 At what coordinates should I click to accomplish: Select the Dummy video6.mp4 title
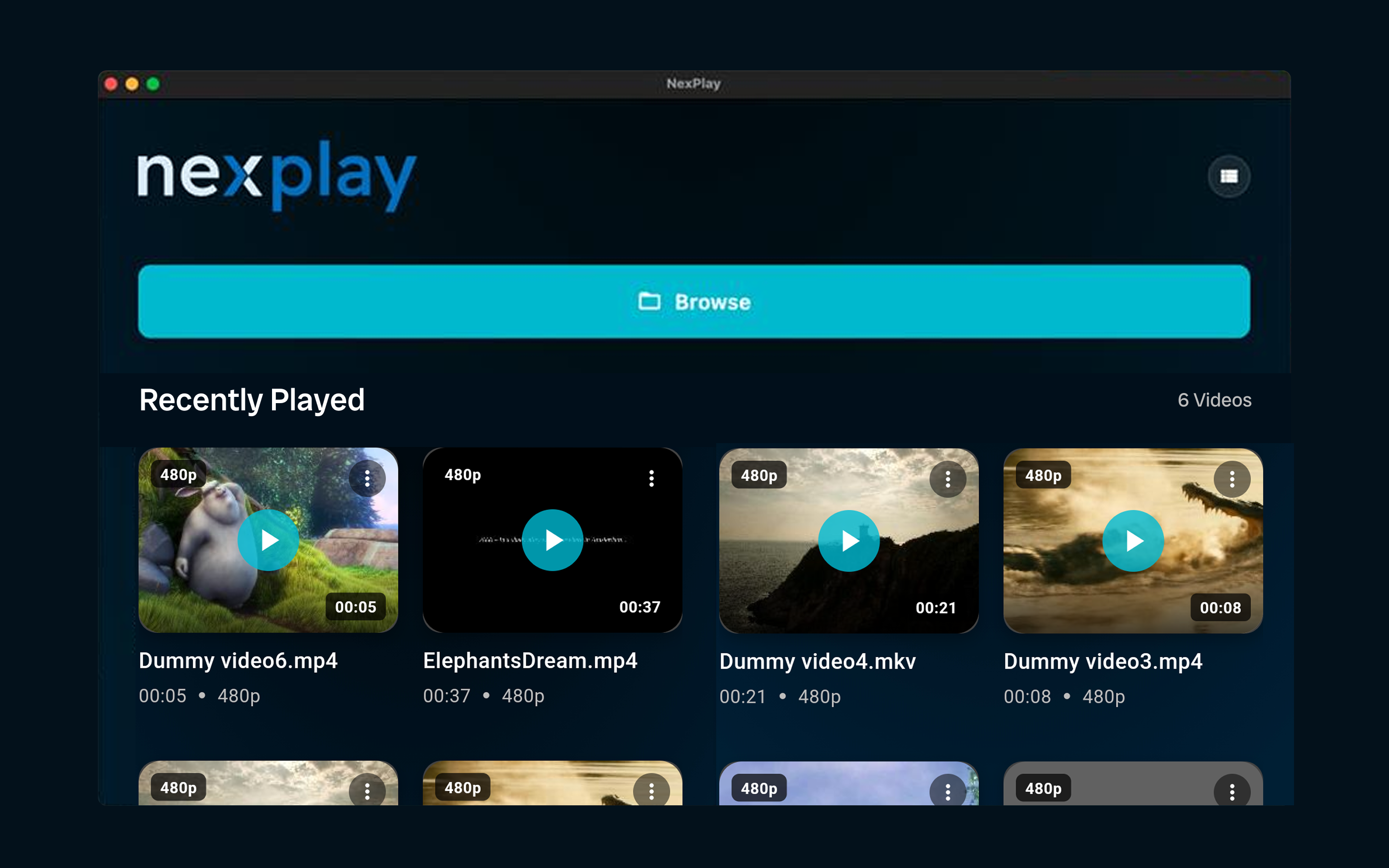click(238, 661)
